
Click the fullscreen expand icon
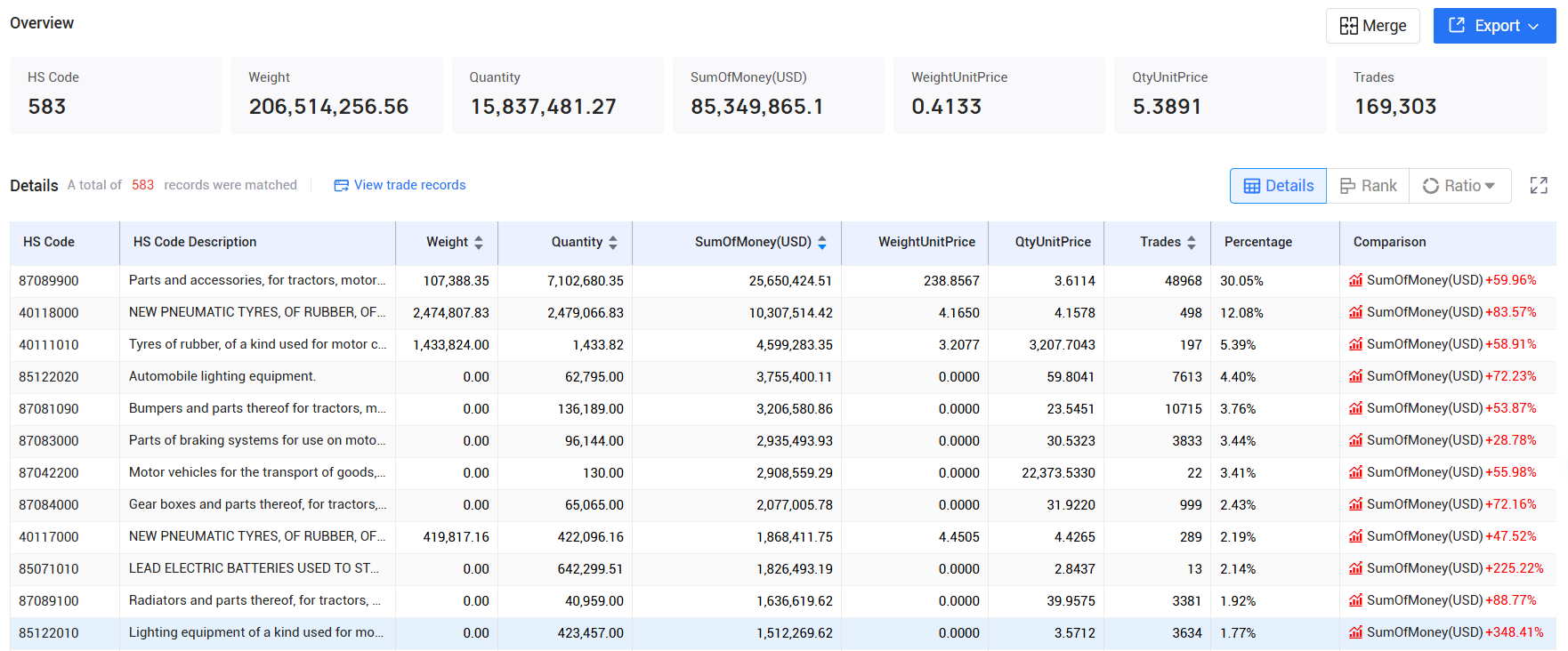(x=1539, y=185)
